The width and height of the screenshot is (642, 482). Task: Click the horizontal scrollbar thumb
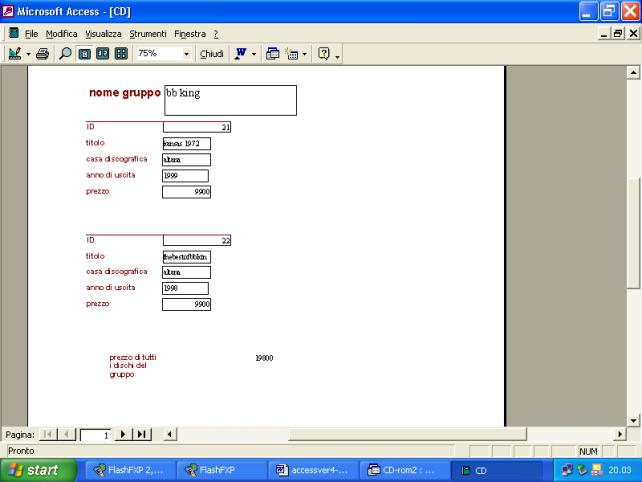pyautogui.click(x=407, y=434)
